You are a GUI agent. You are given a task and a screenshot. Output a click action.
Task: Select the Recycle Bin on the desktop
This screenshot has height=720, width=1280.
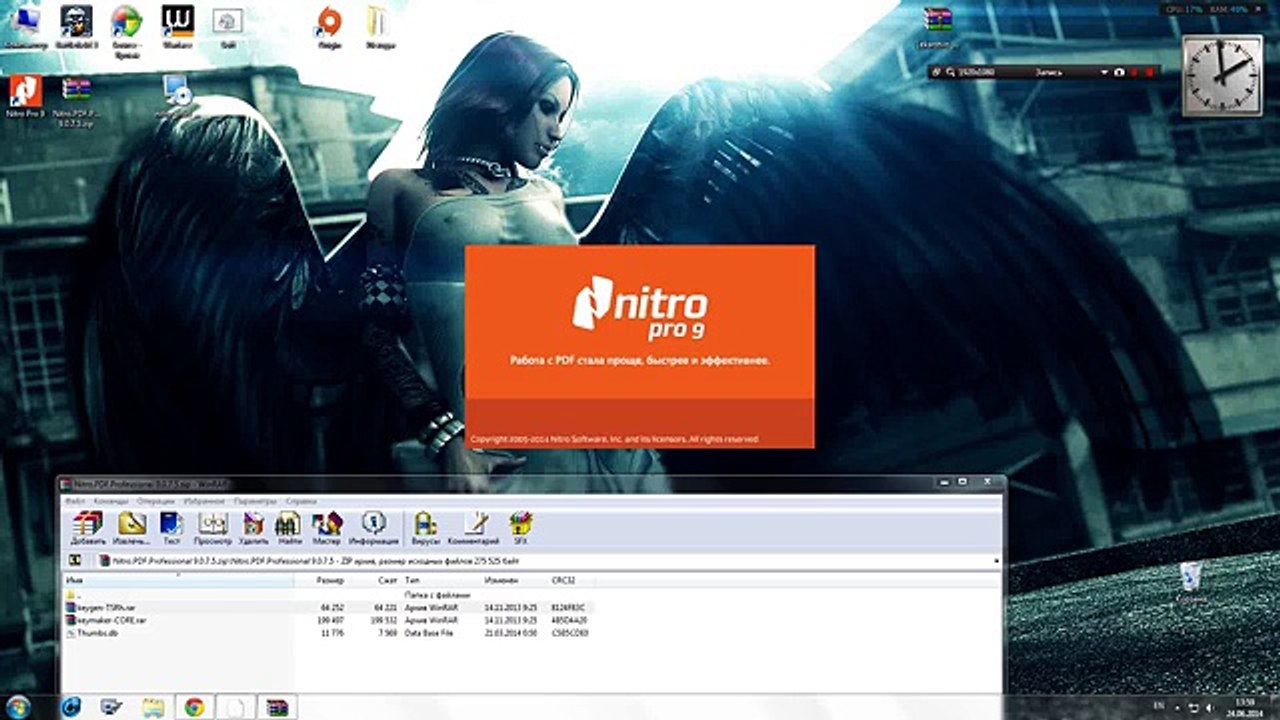click(1191, 583)
